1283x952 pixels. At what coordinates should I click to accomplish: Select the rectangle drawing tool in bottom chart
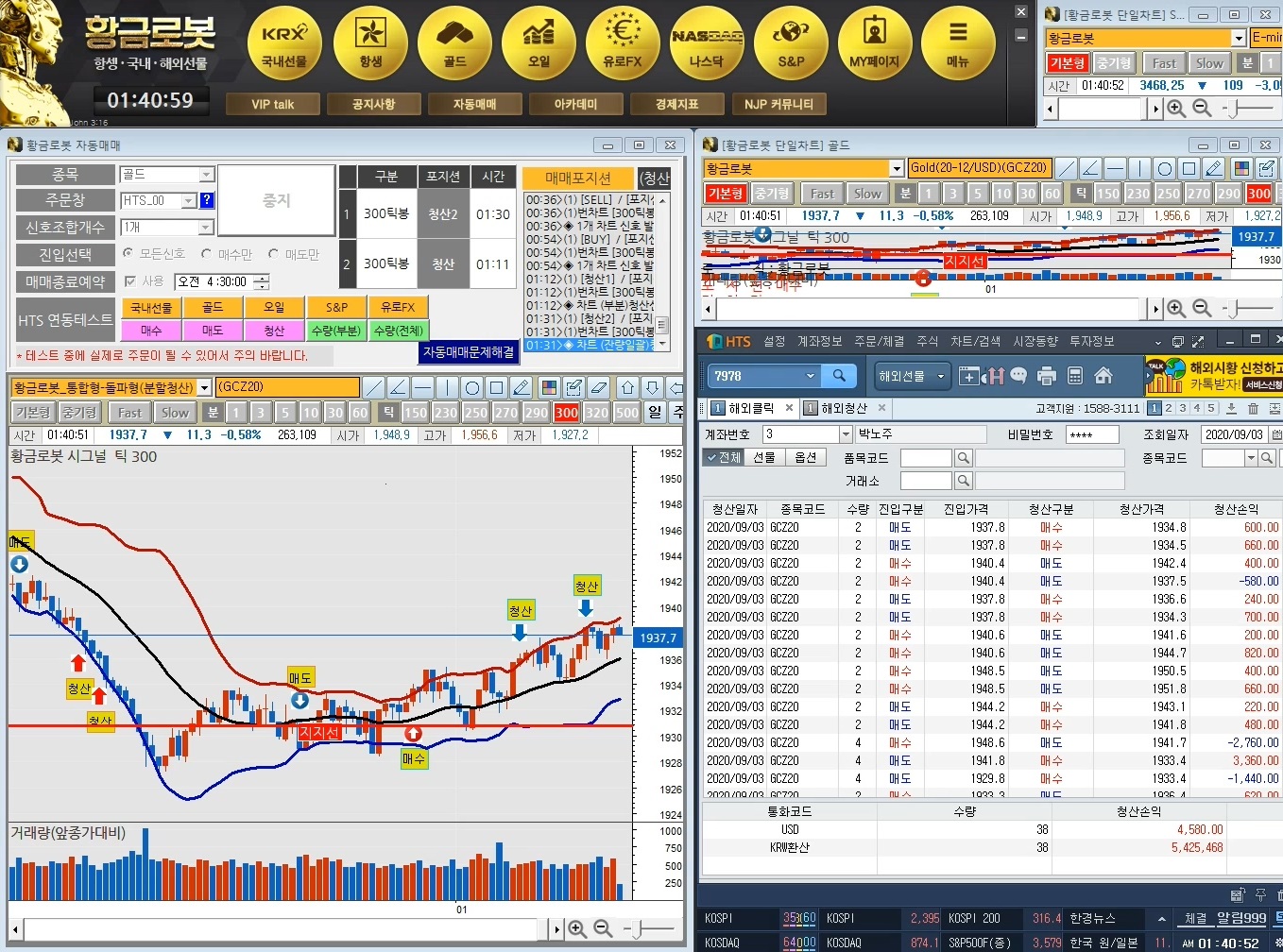pos(496,387)
